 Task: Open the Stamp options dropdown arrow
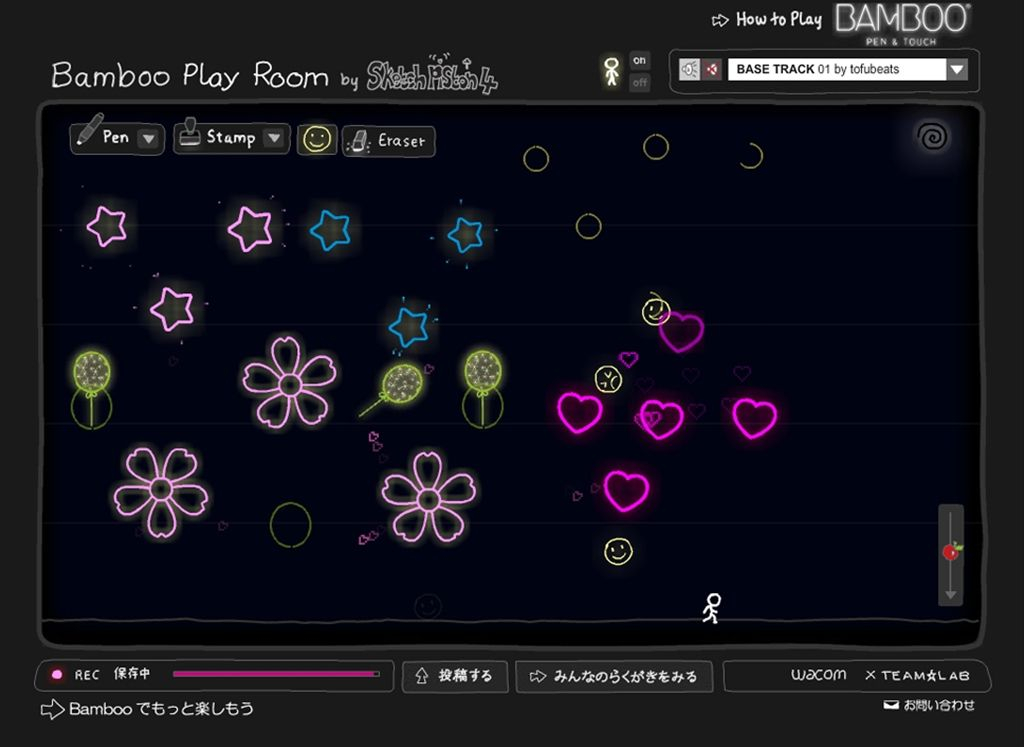tap(274, 137)
